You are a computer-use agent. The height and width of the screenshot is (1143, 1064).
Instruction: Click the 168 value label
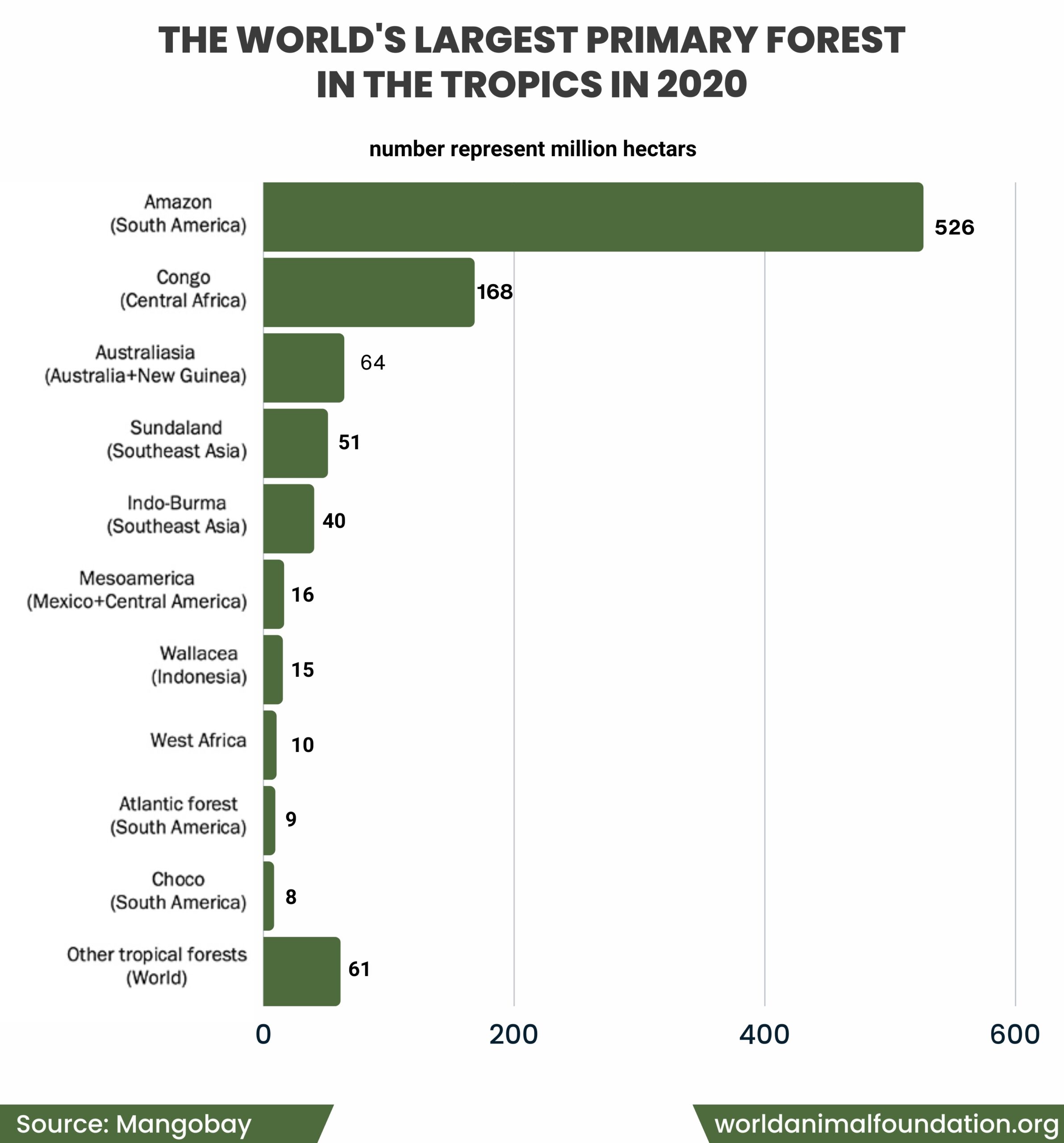(495, 292)
